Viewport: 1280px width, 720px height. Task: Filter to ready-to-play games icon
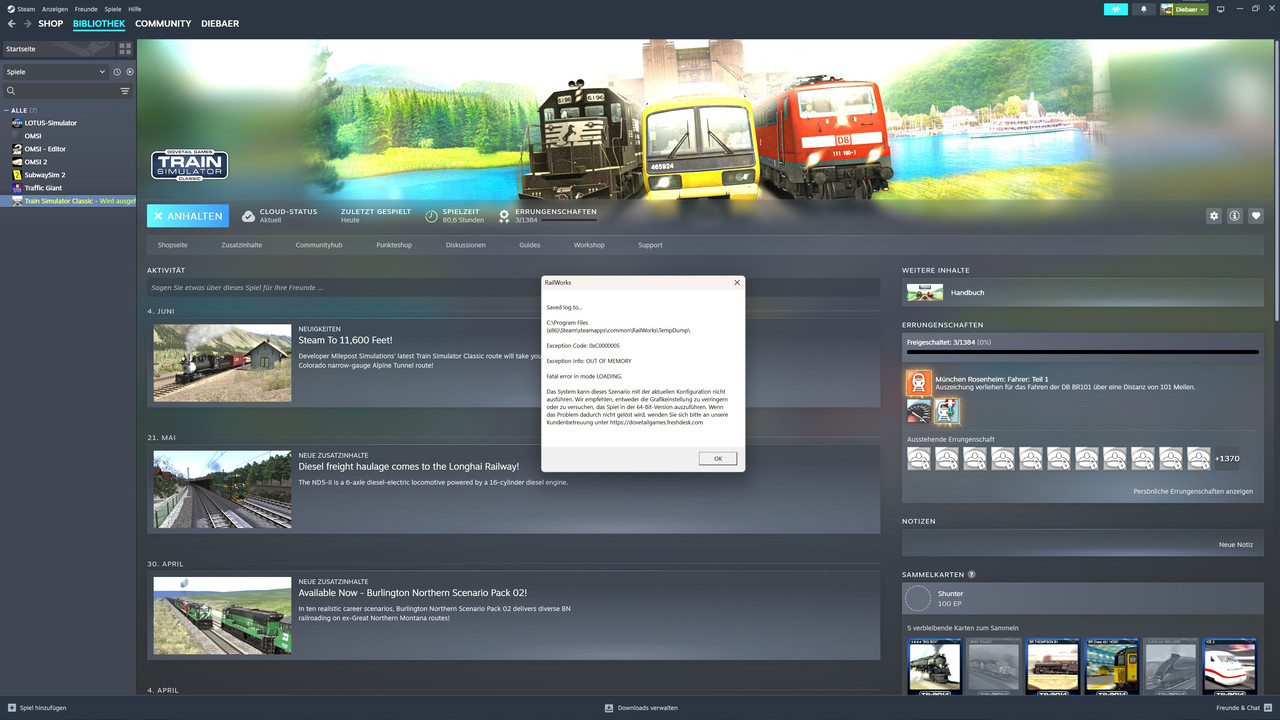tap(130, 72)
